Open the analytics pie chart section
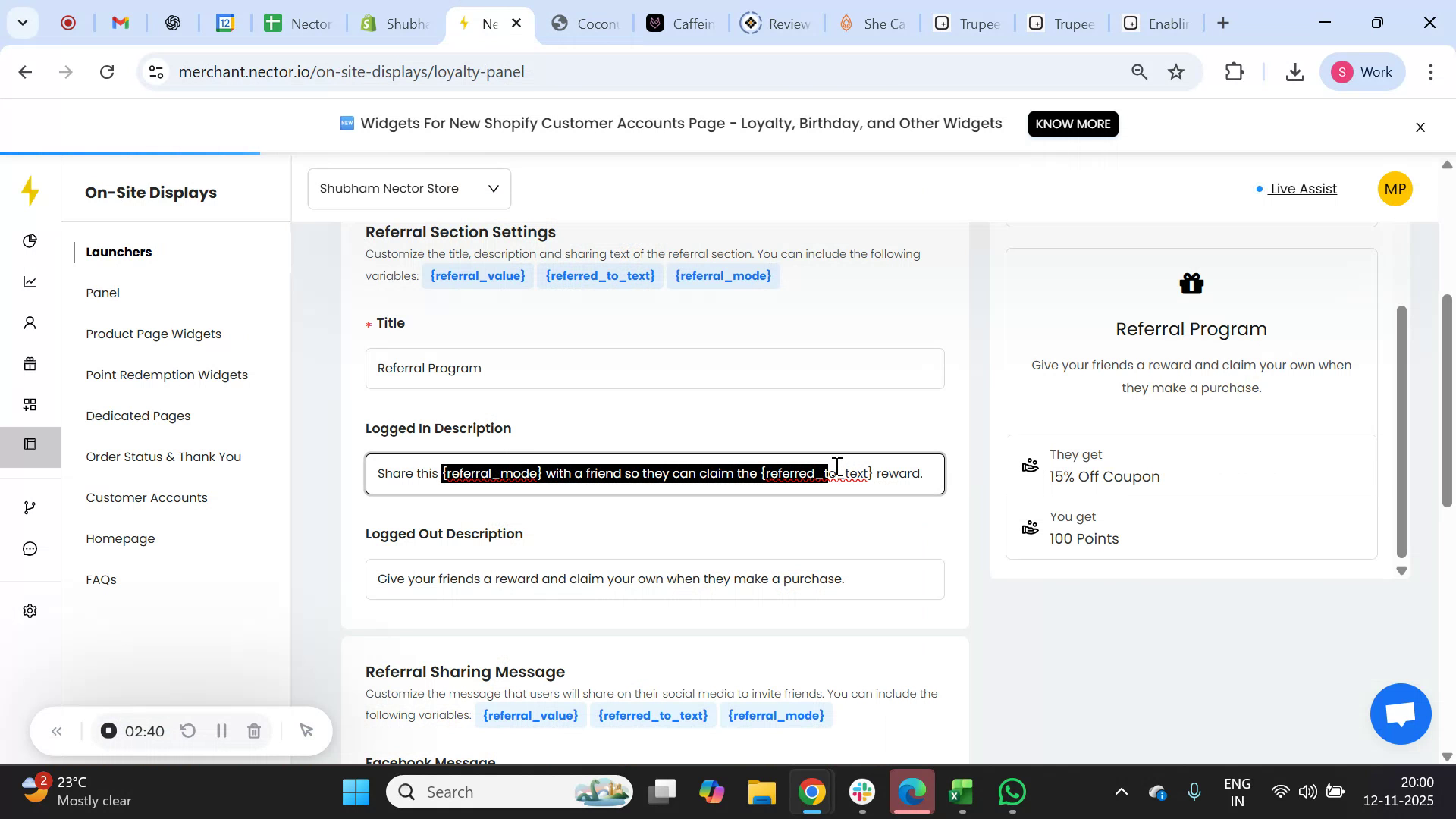 click(x=30, y=241)
